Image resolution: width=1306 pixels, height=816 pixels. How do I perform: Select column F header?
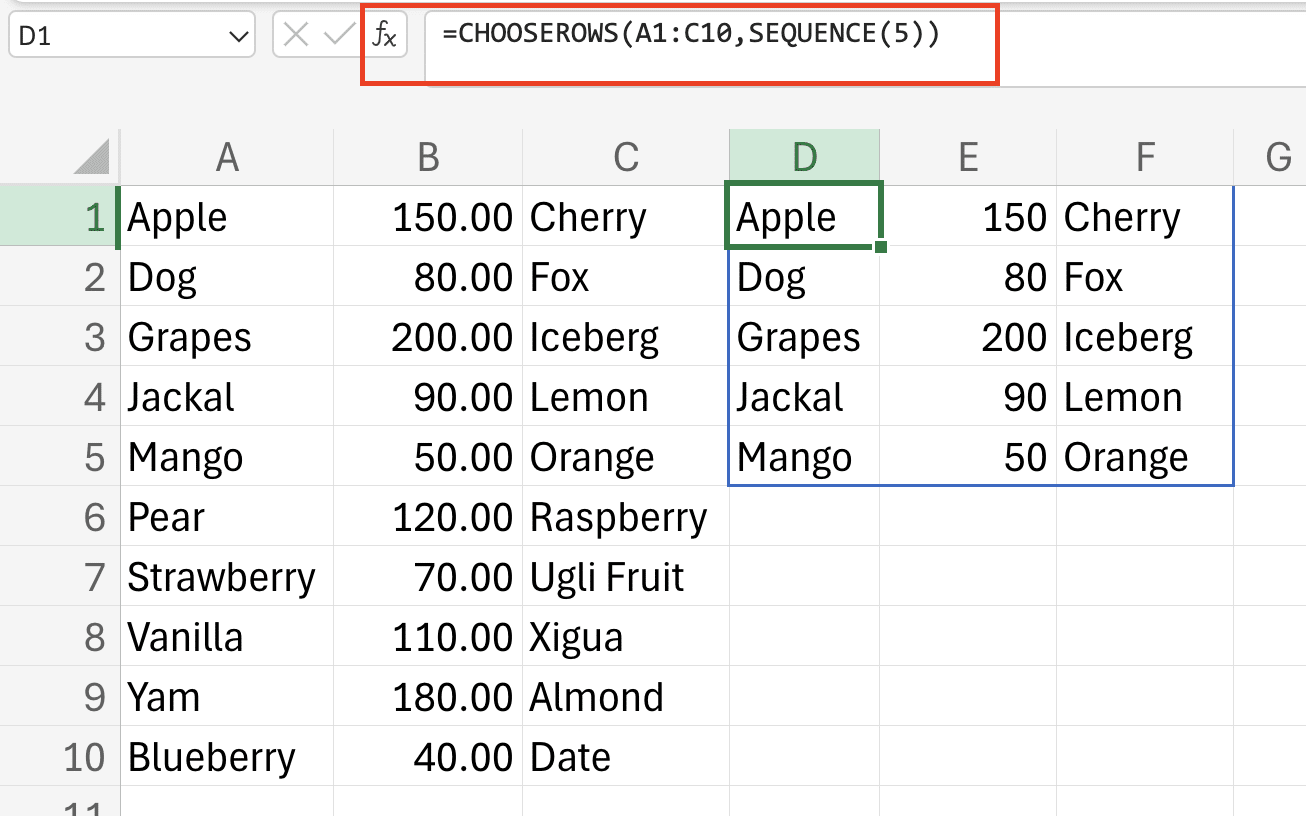pos(1145,157)
